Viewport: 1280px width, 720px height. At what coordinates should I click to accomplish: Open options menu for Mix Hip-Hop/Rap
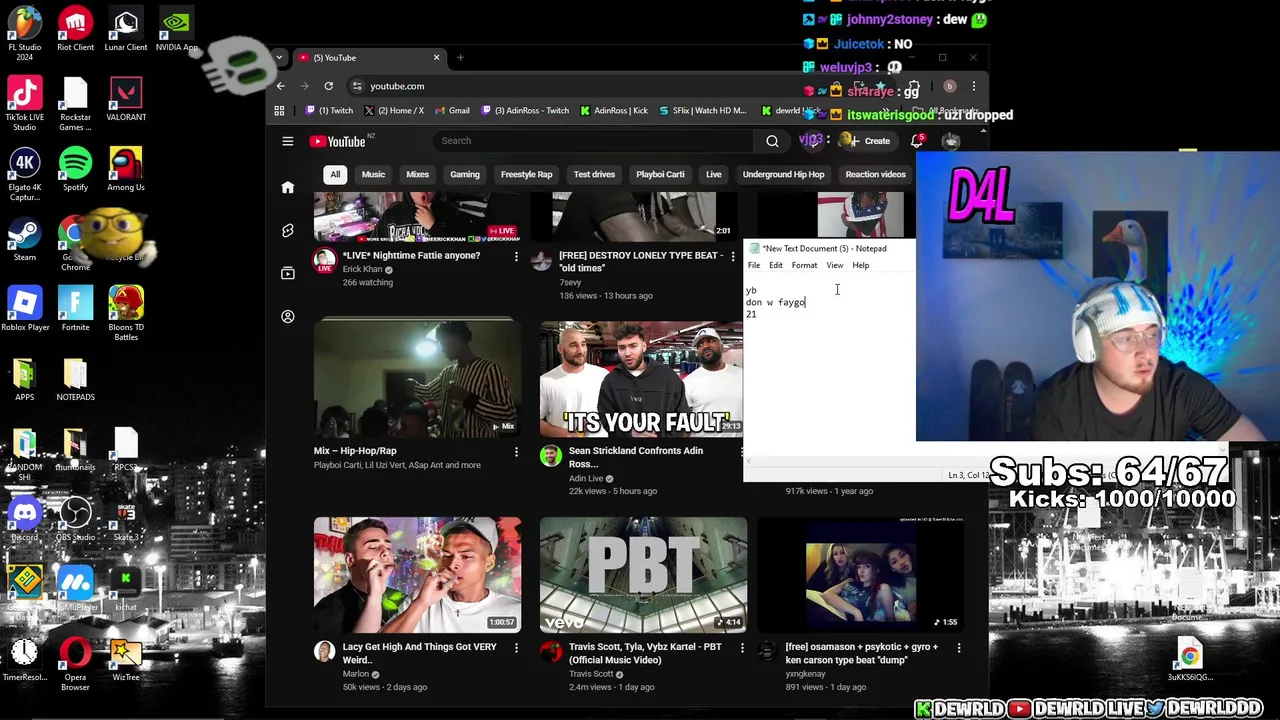[516, 452]
